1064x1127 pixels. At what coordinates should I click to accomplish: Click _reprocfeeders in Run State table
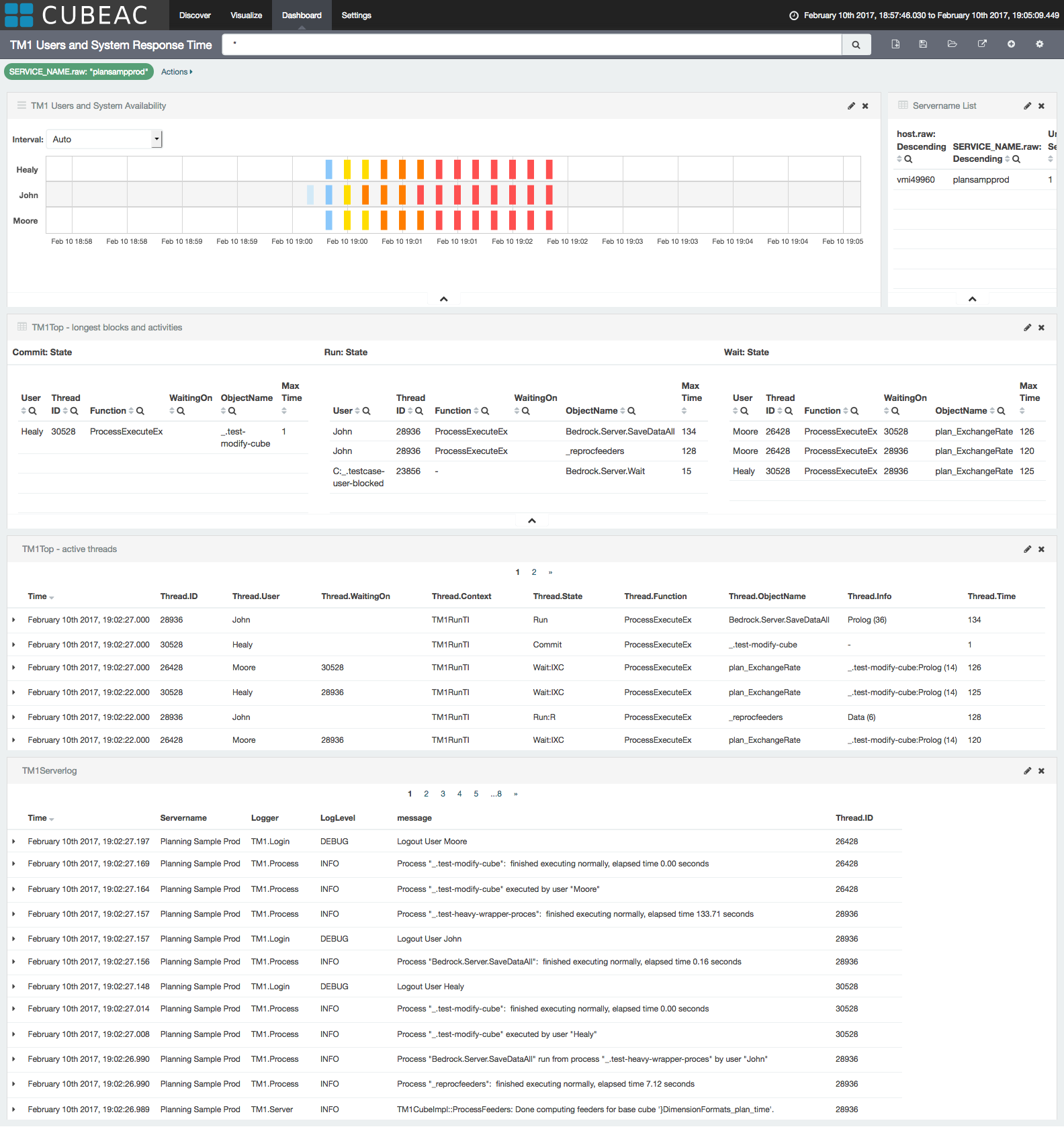coord(594,451)
